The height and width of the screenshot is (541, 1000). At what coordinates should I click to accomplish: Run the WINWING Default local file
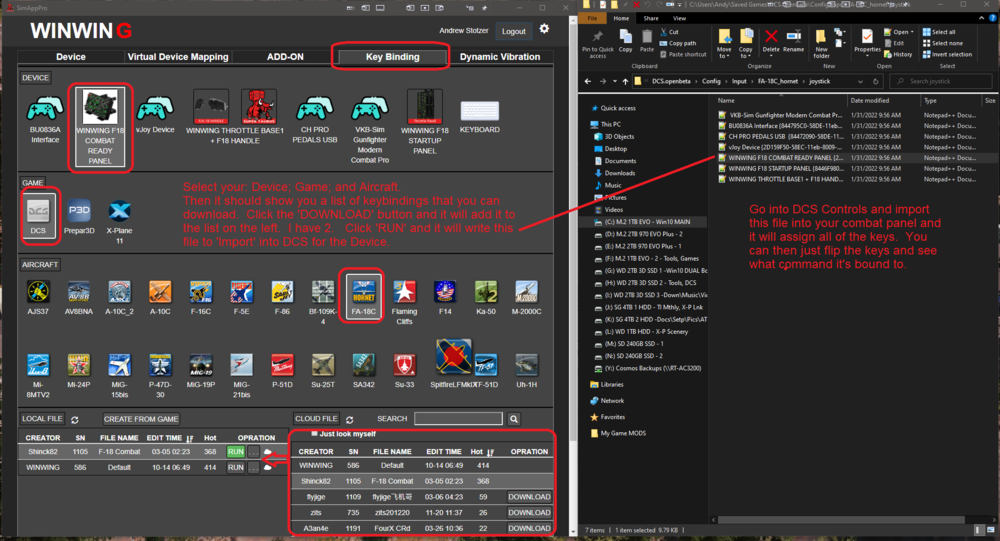236,468
